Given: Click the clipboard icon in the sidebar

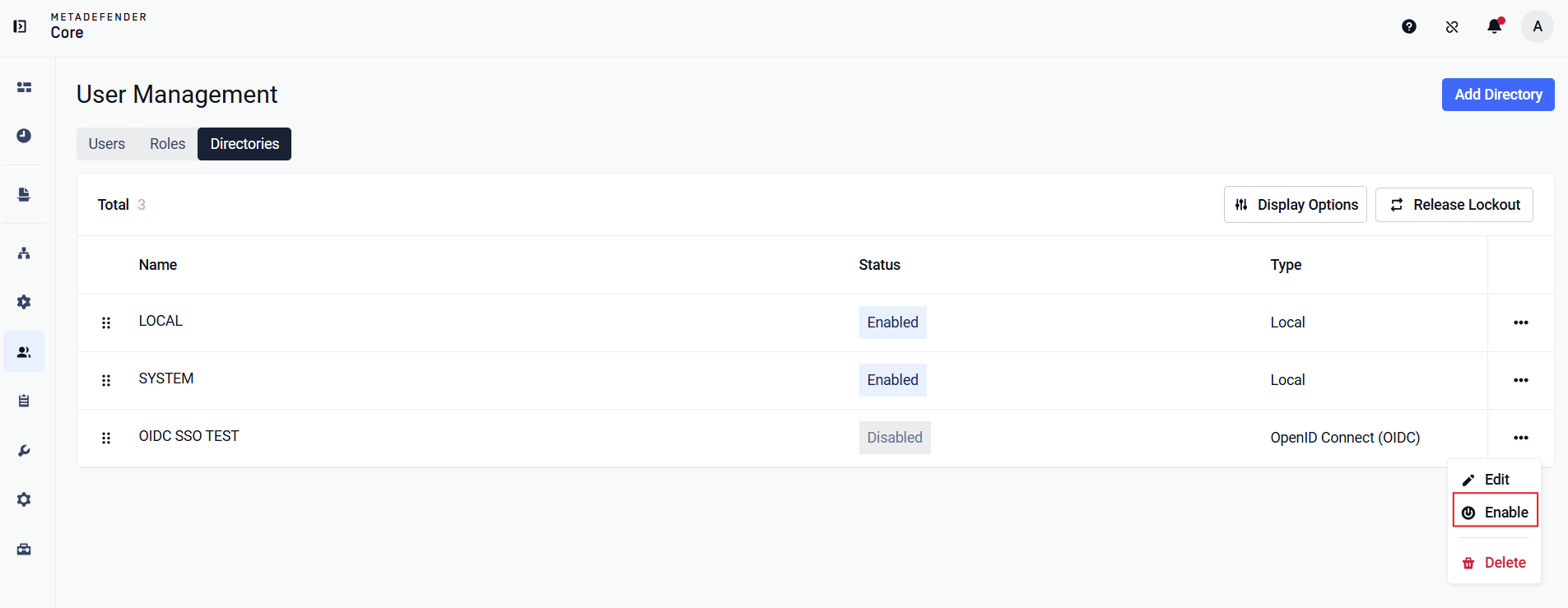Looking at the screenshot, I should (24, 401).
